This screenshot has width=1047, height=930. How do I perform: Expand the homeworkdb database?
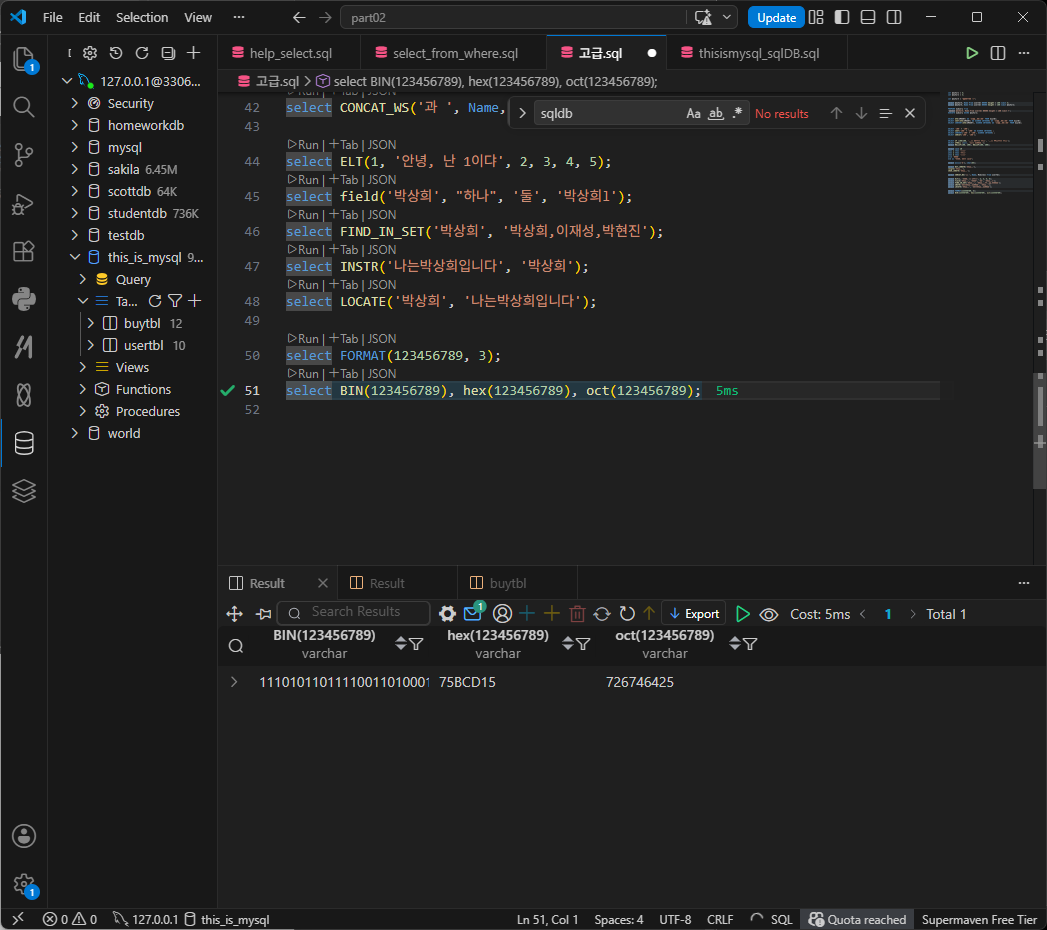(75, 126)
